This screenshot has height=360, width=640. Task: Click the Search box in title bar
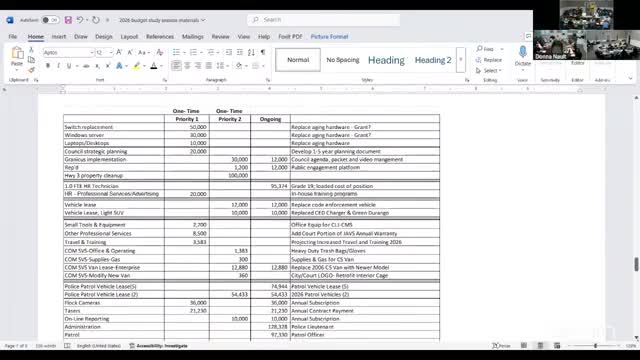tap(324, 20)
